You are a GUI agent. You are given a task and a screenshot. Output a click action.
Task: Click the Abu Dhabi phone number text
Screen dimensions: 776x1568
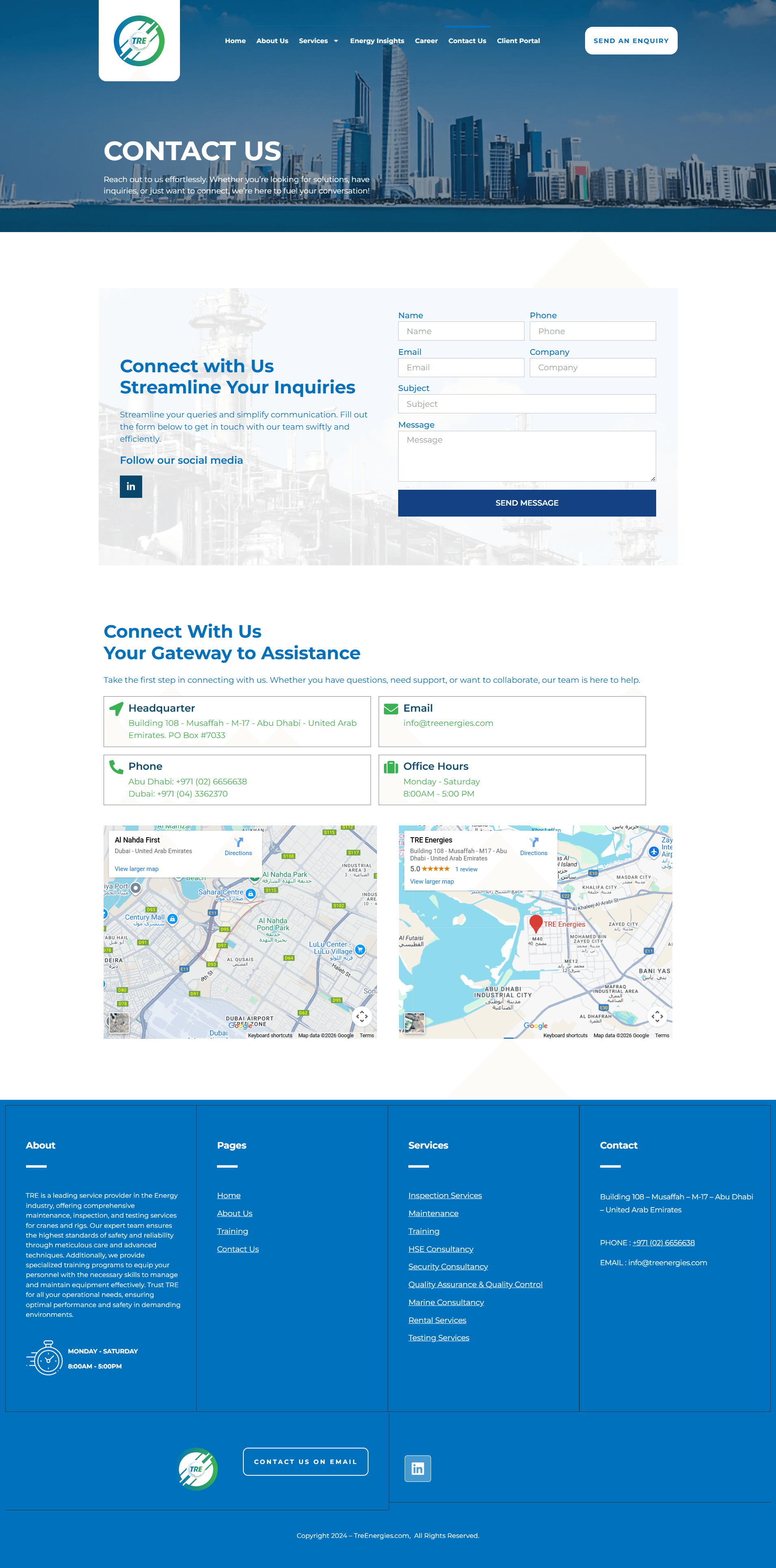pos(187,782)
